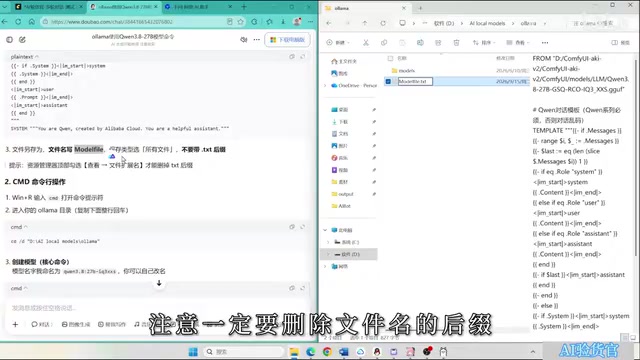This screenshot has height=360, width=640.
Task: Click the Explorer search box for ollama
Action: pos(598,23)
